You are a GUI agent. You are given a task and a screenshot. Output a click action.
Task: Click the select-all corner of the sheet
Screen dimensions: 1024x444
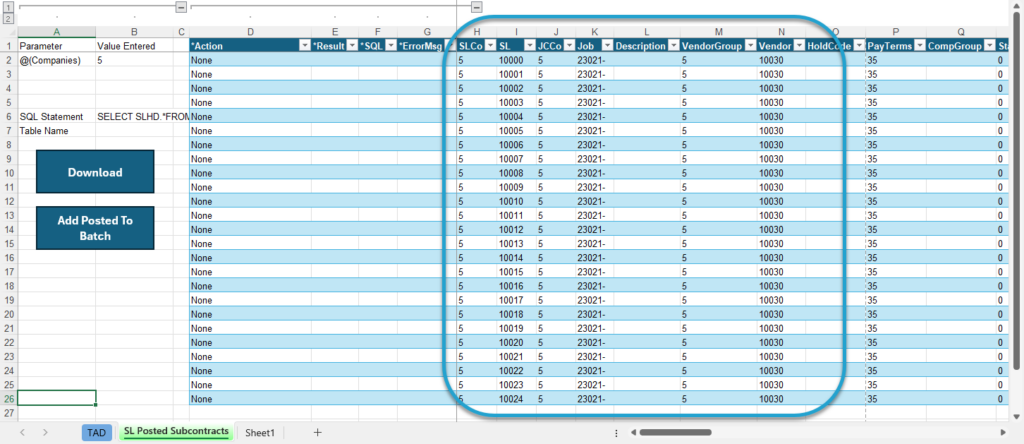click(8, 31)
